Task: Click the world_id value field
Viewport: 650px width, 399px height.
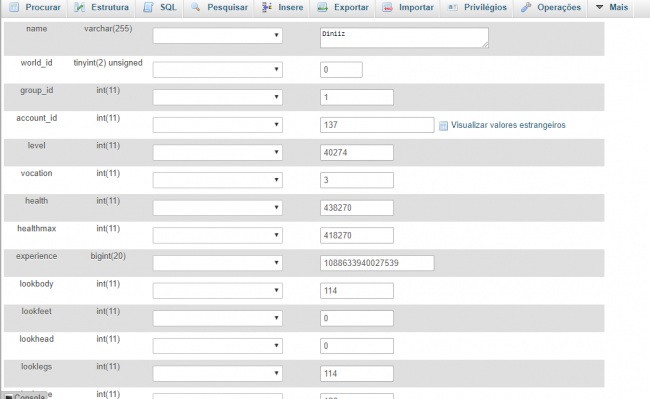Action: pos(341,70)
